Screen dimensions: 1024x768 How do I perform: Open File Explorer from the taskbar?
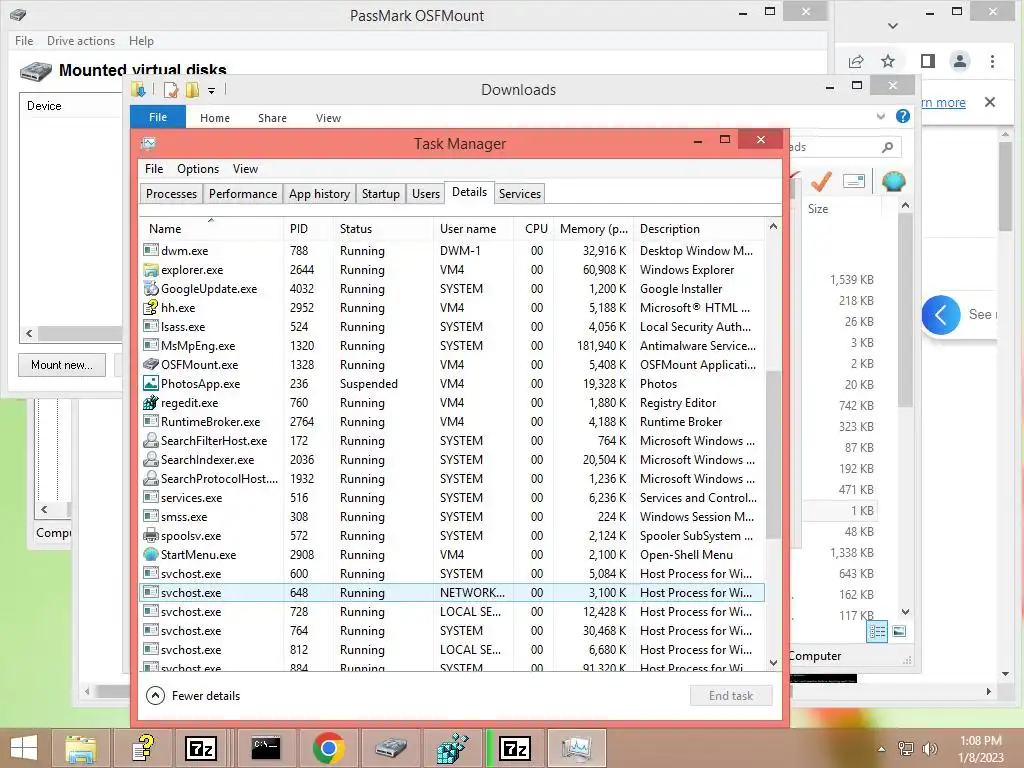[80, 748]
